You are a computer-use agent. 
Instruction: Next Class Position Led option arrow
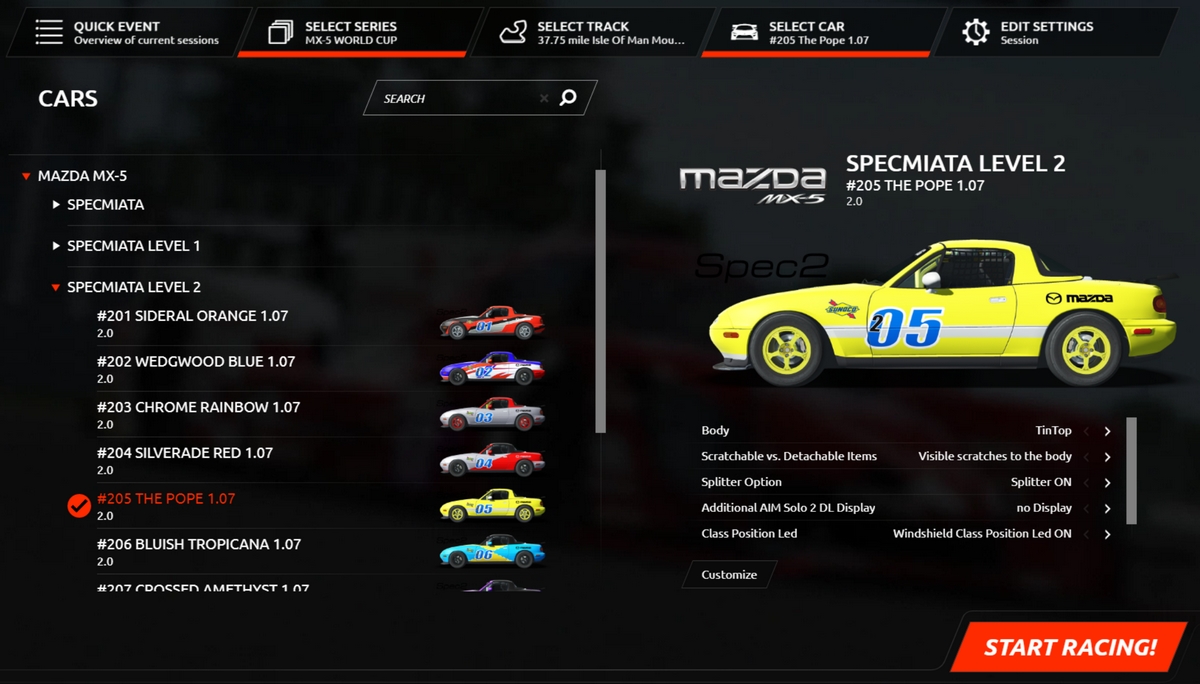click(1108, 534)
